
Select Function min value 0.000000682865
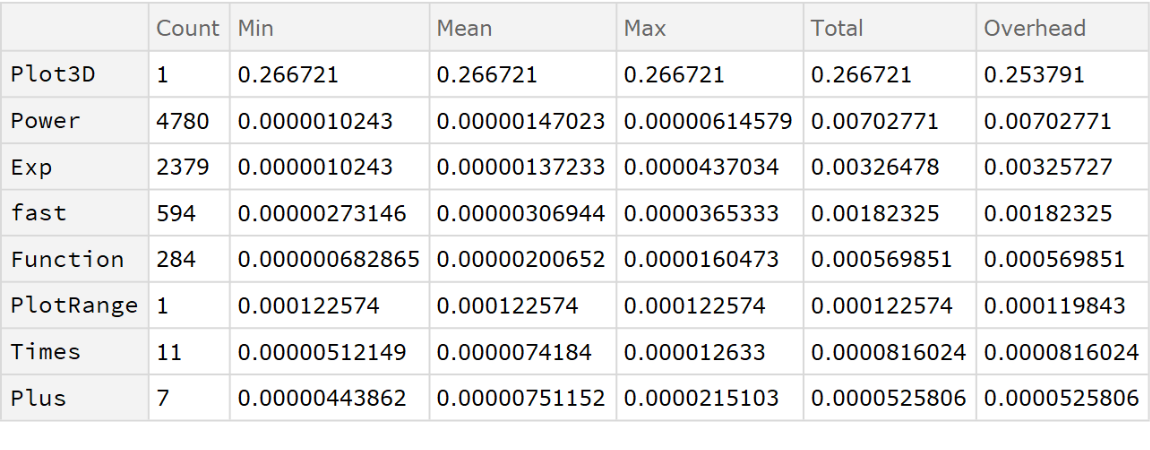pos(327,259)
